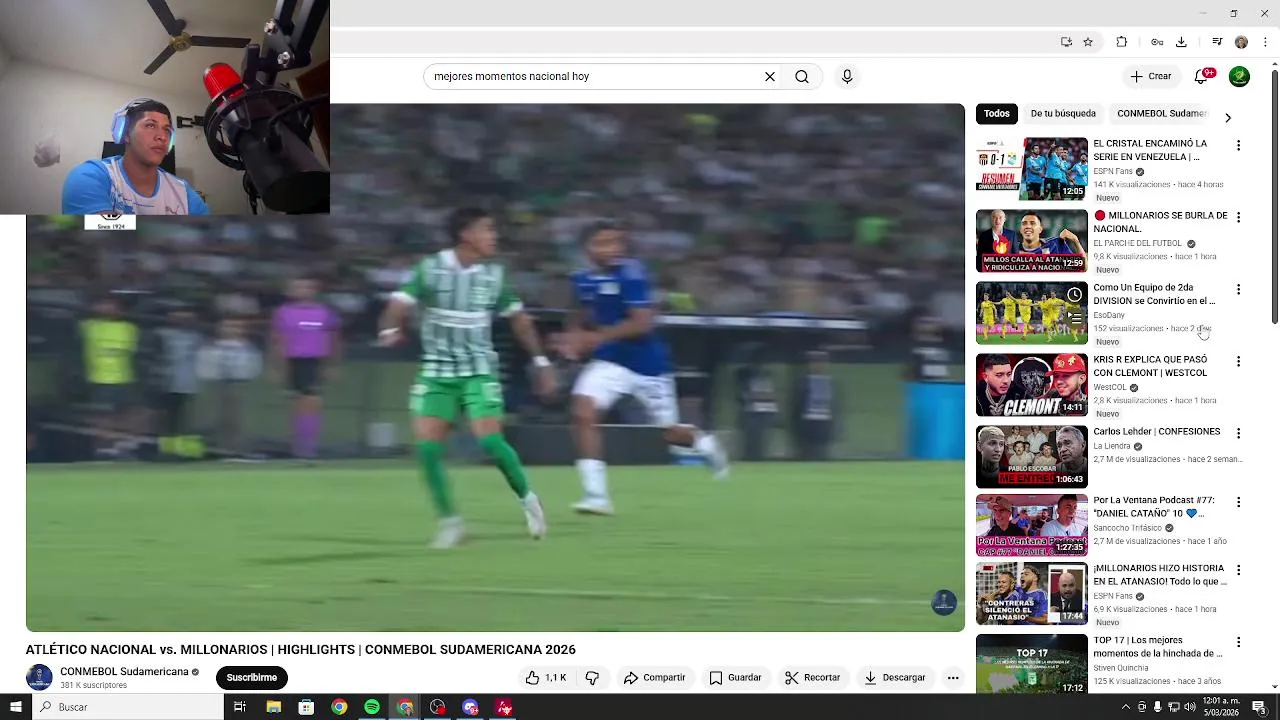Clear the YouTube search text with the X
1280x720 pixels.
click(770, 76)
